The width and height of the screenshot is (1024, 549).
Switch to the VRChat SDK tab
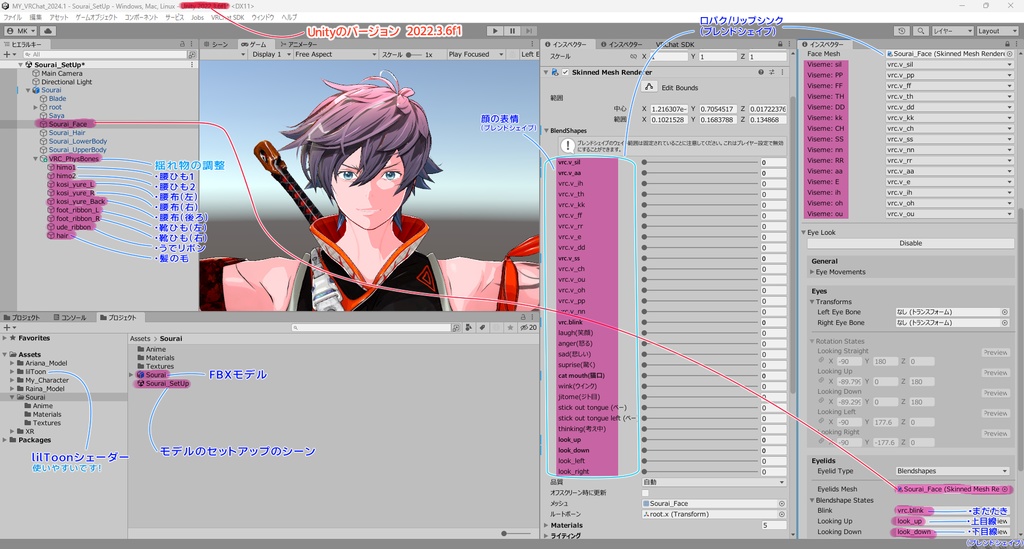pos(675,44)
